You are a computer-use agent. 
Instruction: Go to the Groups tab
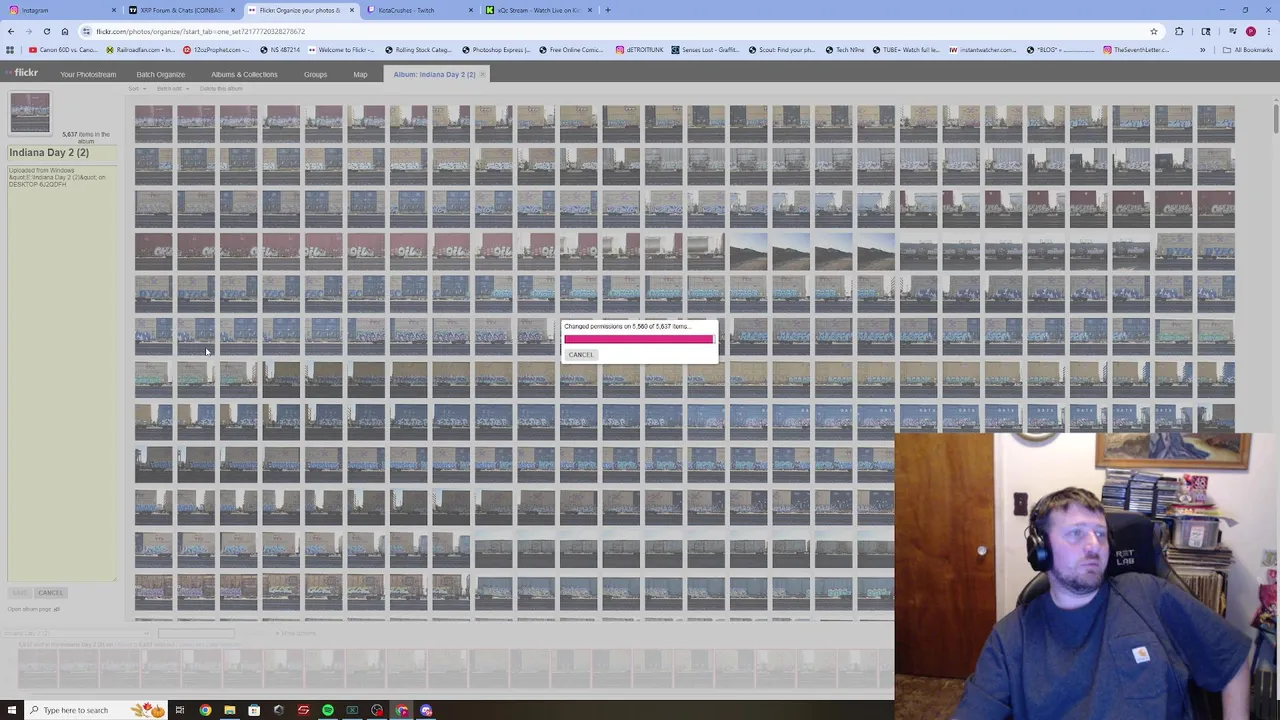click(x=315, y=74)
